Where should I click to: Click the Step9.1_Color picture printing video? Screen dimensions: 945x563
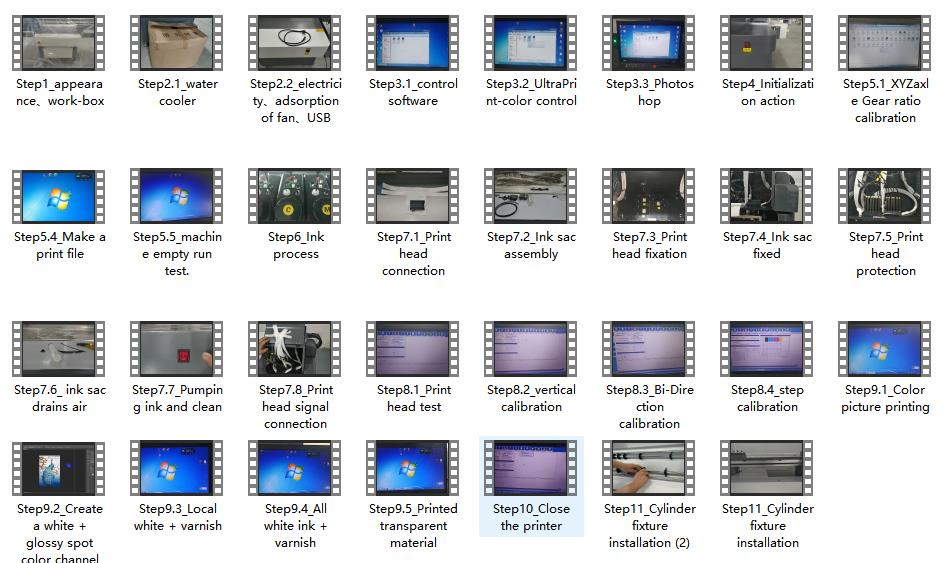click(x=885, y=349)
